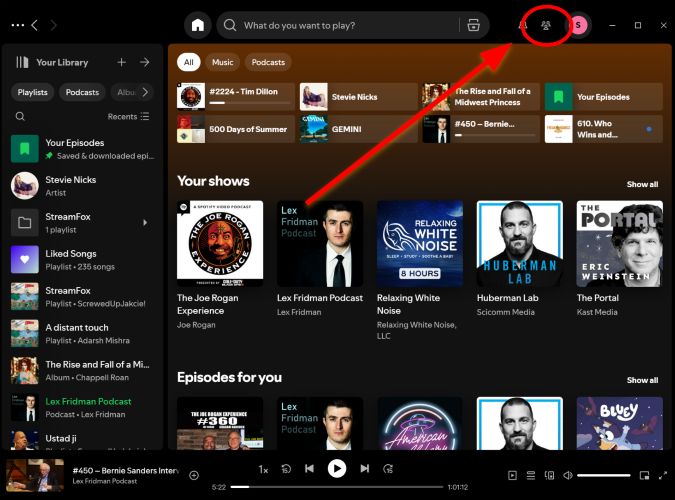The image size is (675, 500).
Task: Click Show all next to Your shows
Action: tap(642, 184)
